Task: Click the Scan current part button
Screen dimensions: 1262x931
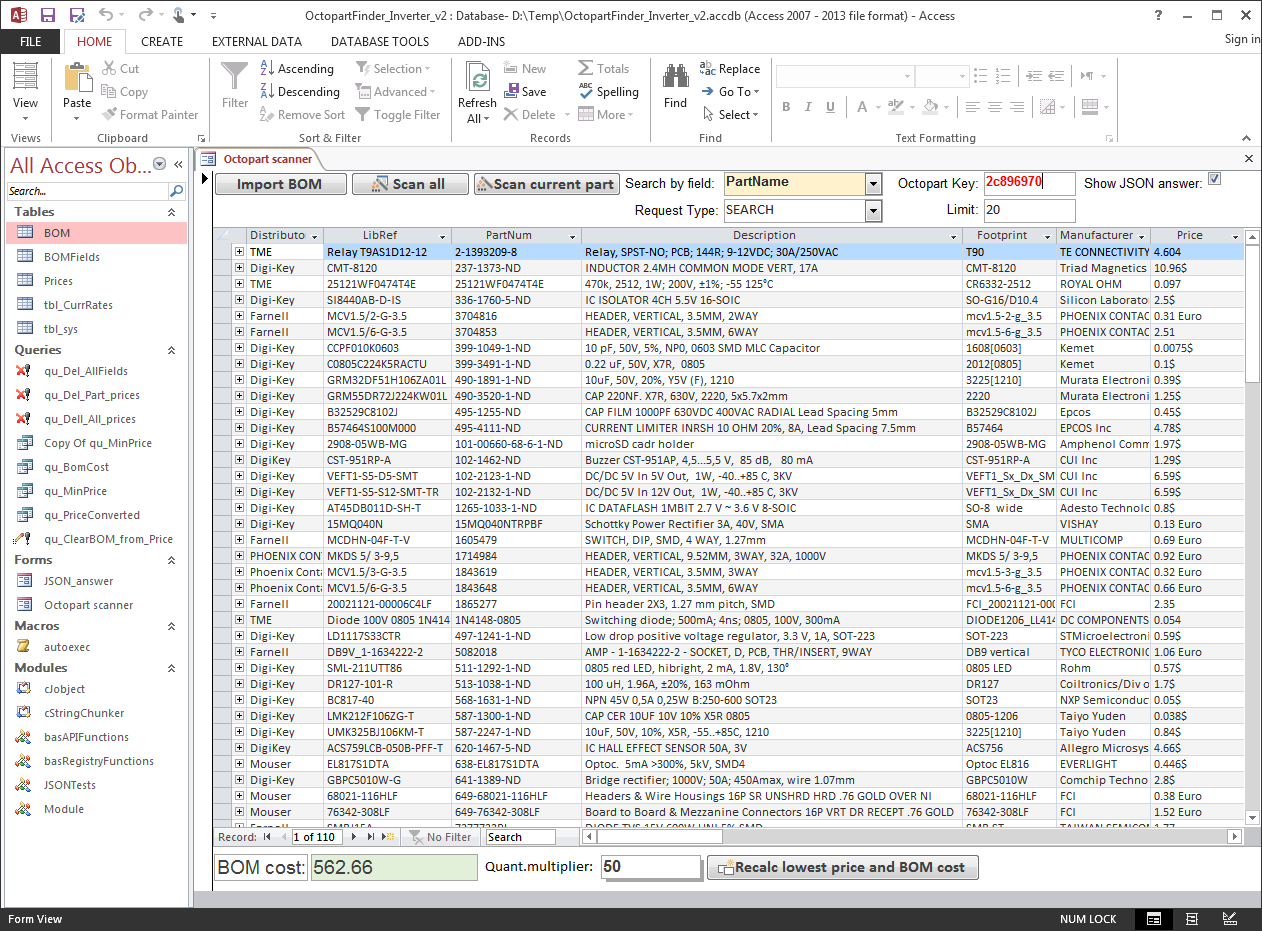Action: 546,184
